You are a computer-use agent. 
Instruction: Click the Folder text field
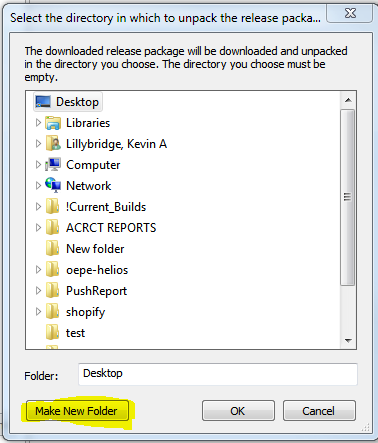tap(218, 374)
